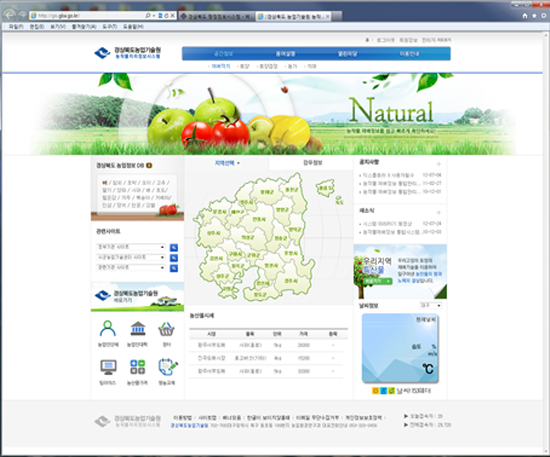The height and width of the screenshot is (457, 550).
Task: Select the second blue navigation menu item
Action: 285,54
